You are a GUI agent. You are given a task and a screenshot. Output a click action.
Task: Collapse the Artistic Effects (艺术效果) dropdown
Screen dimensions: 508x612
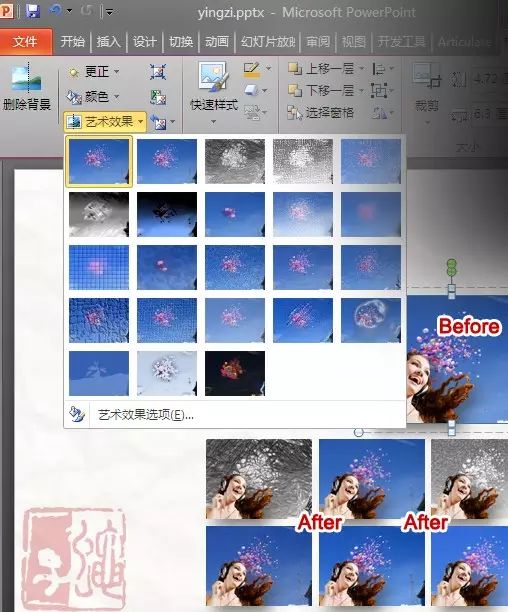tap(105, 122)
